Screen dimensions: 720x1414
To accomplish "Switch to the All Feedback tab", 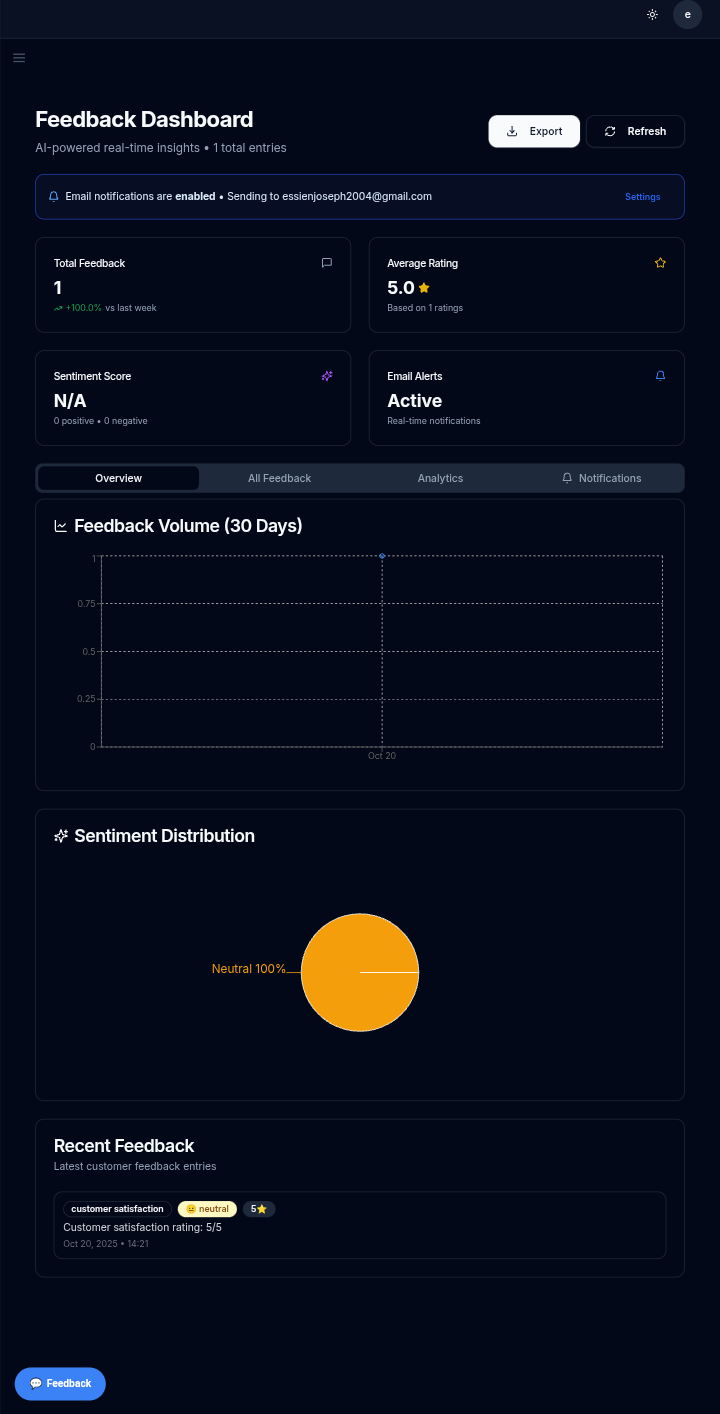I will point(280,478).
